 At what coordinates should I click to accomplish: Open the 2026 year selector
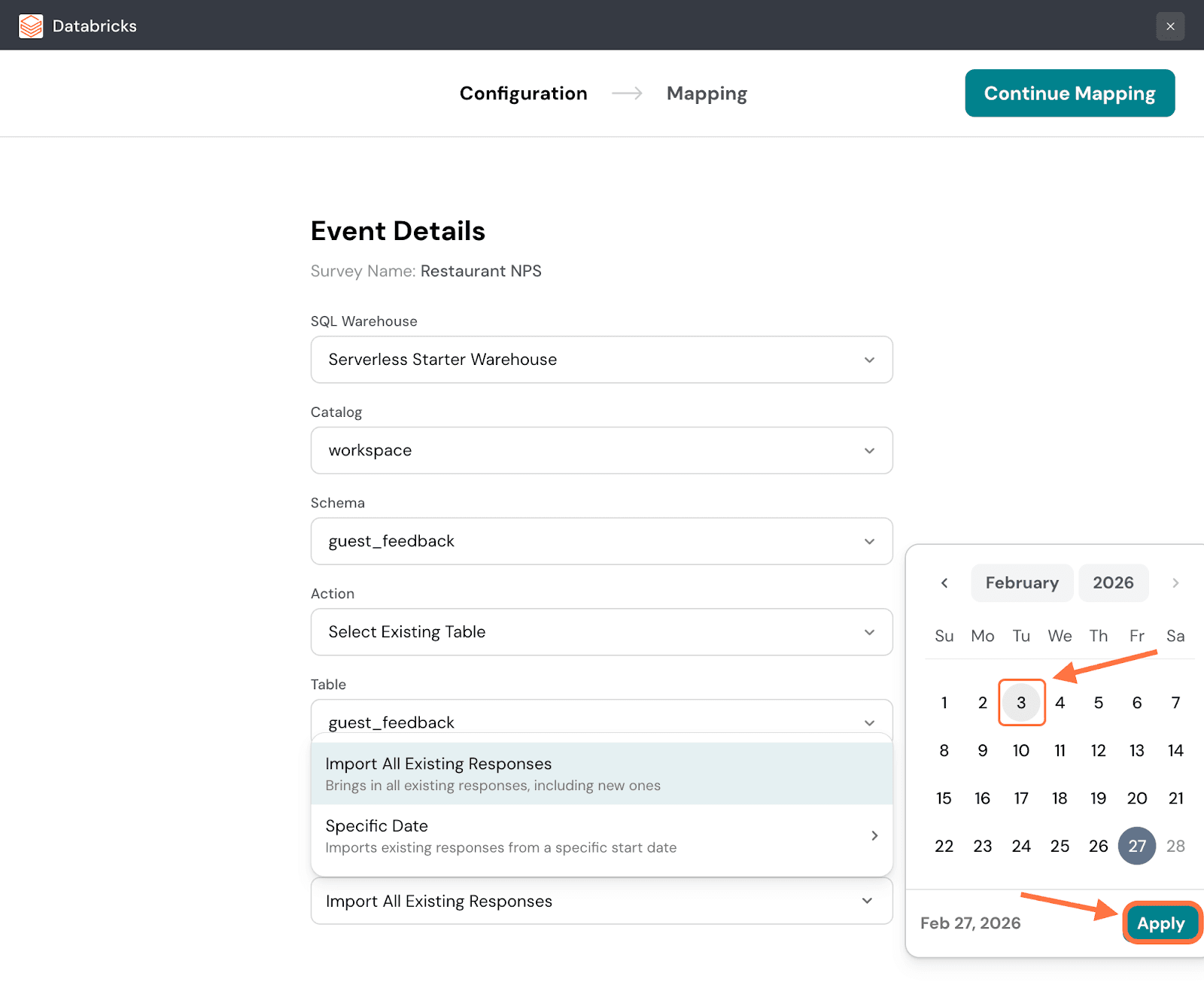tap(1113, 583)
